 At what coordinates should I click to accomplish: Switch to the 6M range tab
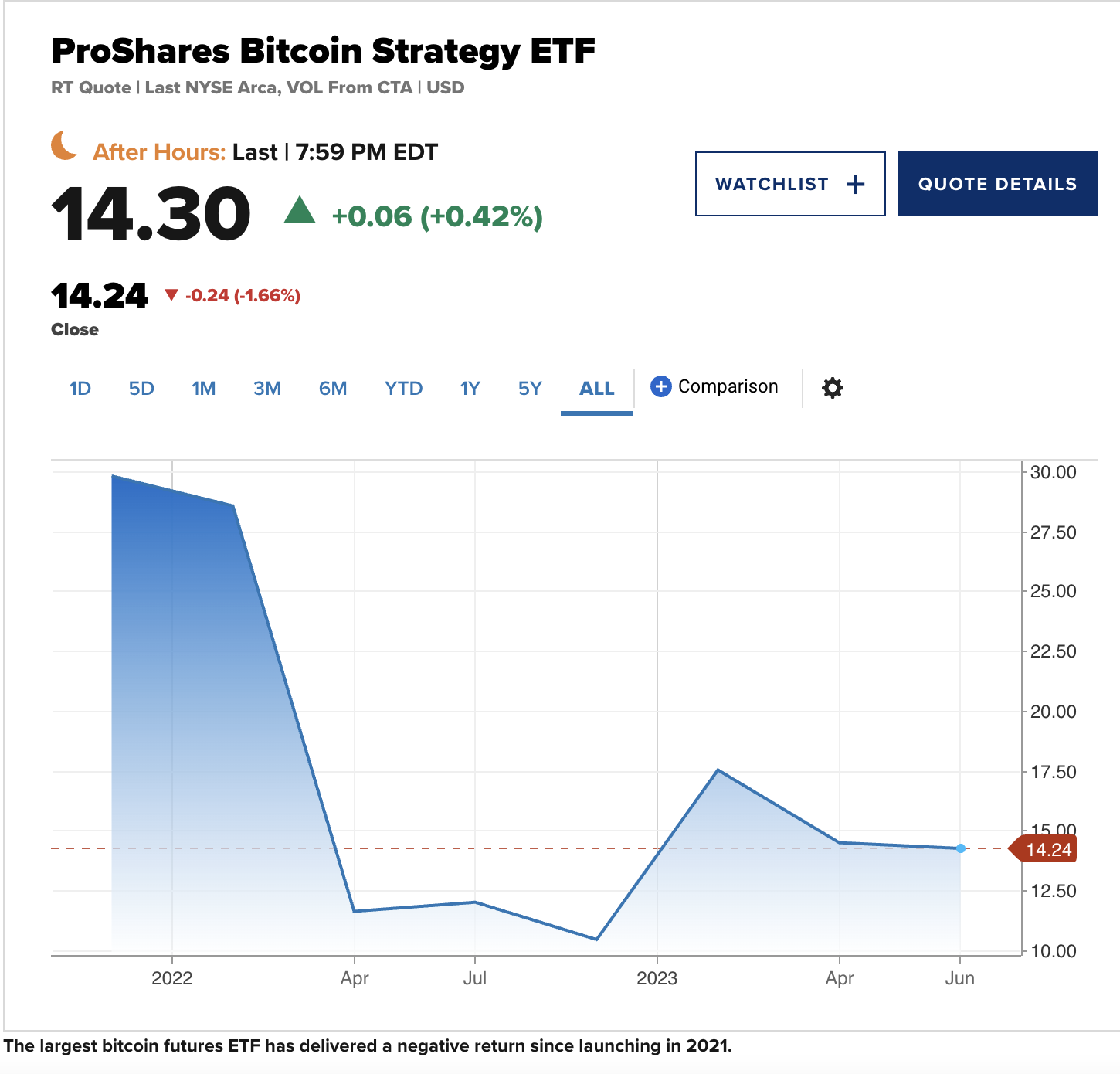333,388
